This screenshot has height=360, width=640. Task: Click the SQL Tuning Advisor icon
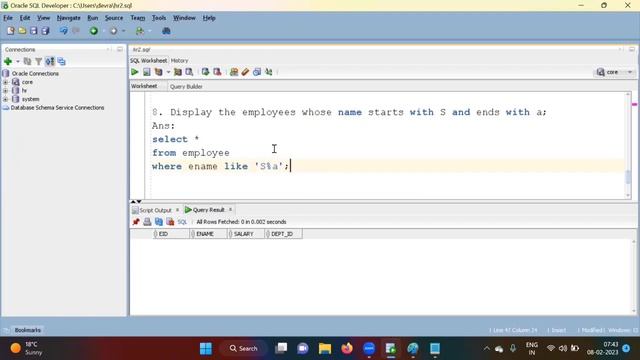[189, 72]
